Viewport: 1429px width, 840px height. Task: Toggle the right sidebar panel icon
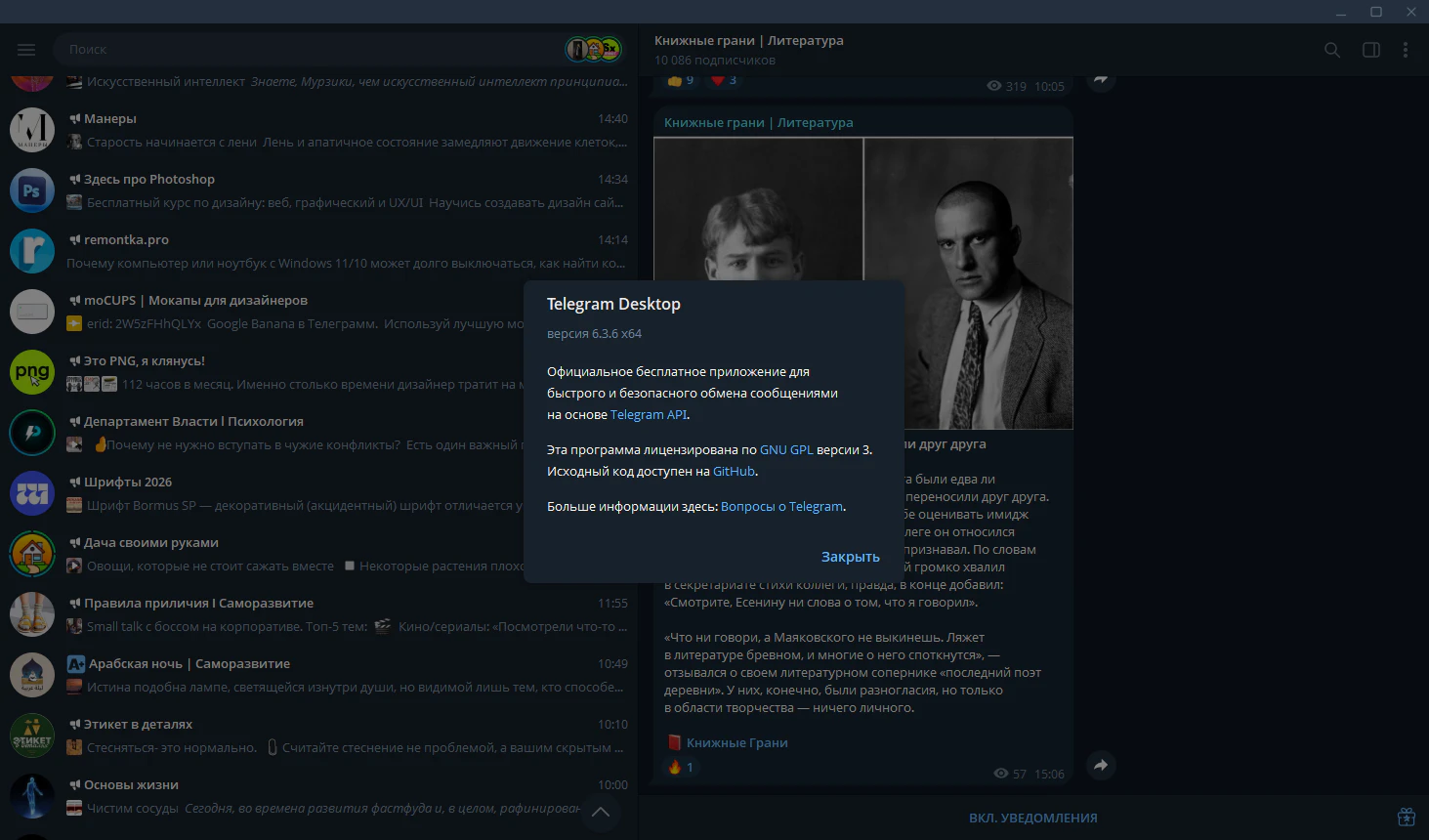(x=1370, y=50)
